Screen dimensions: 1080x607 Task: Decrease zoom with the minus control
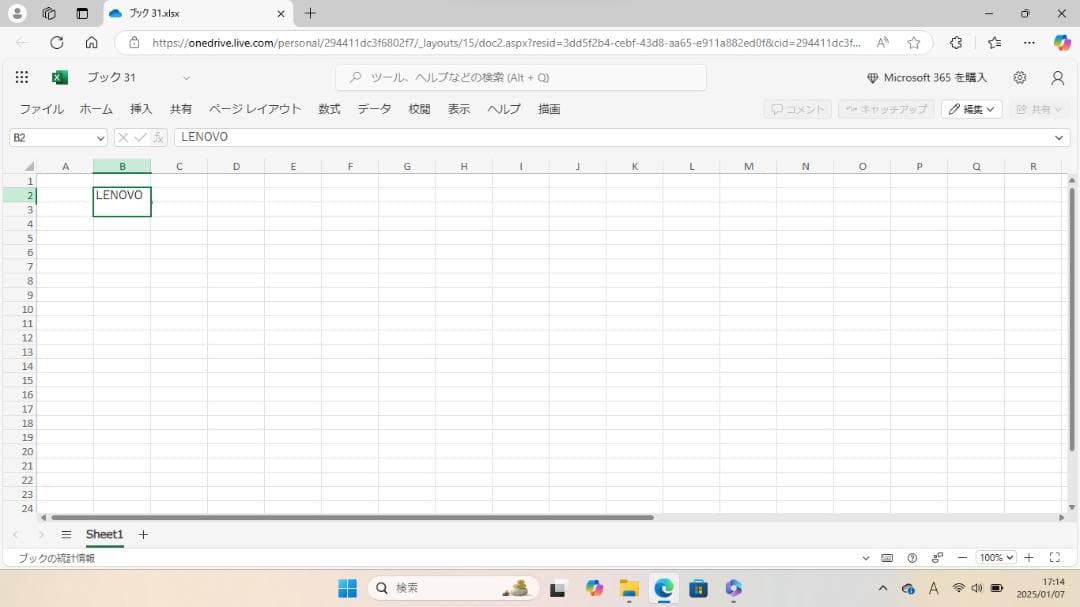(962, 557)
